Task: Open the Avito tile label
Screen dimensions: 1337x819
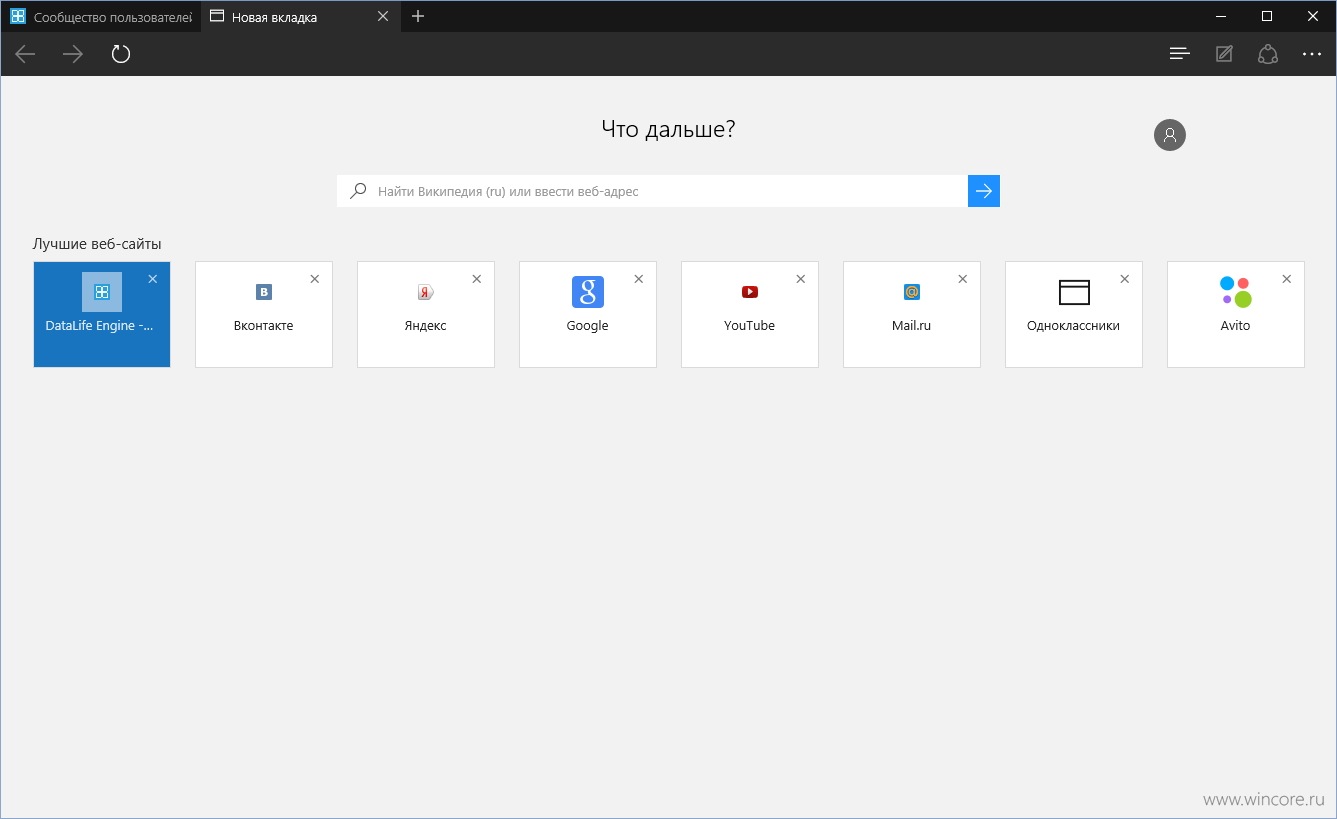Action: (1236, 326)
